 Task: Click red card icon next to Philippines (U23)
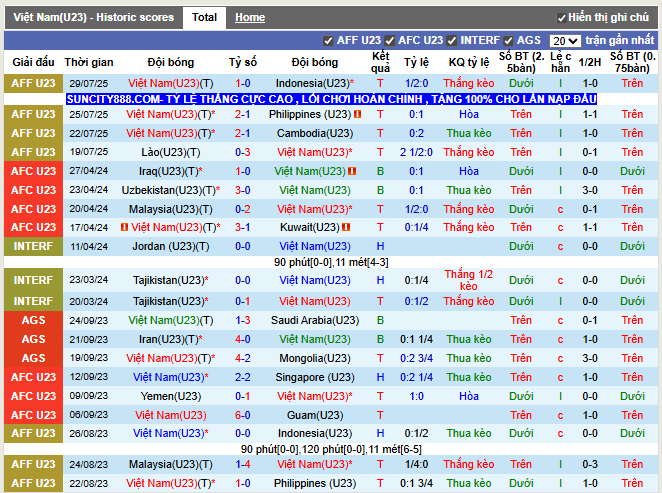(x=358, y=114)
